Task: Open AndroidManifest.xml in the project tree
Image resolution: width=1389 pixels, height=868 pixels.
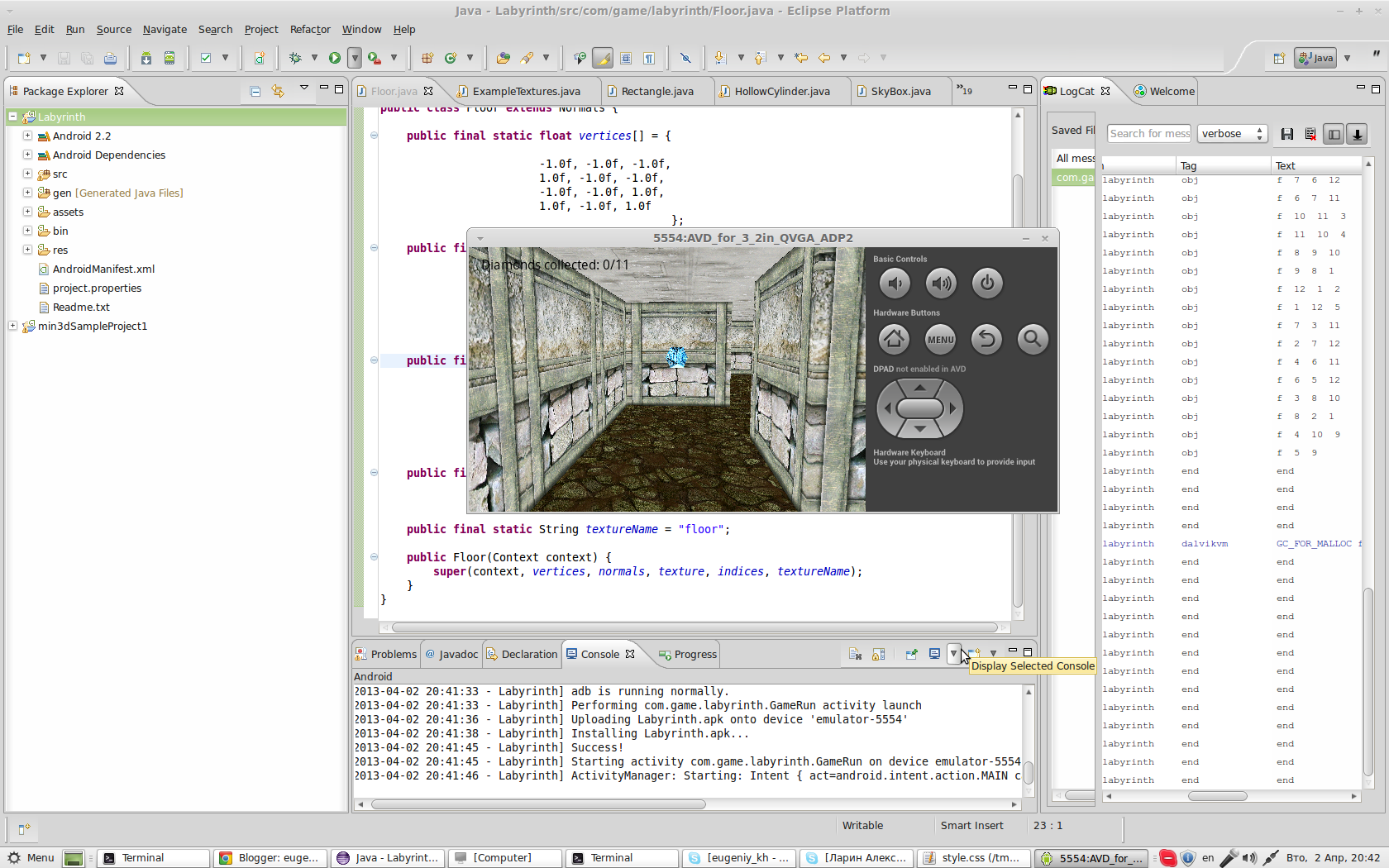Action: point(103,269)
